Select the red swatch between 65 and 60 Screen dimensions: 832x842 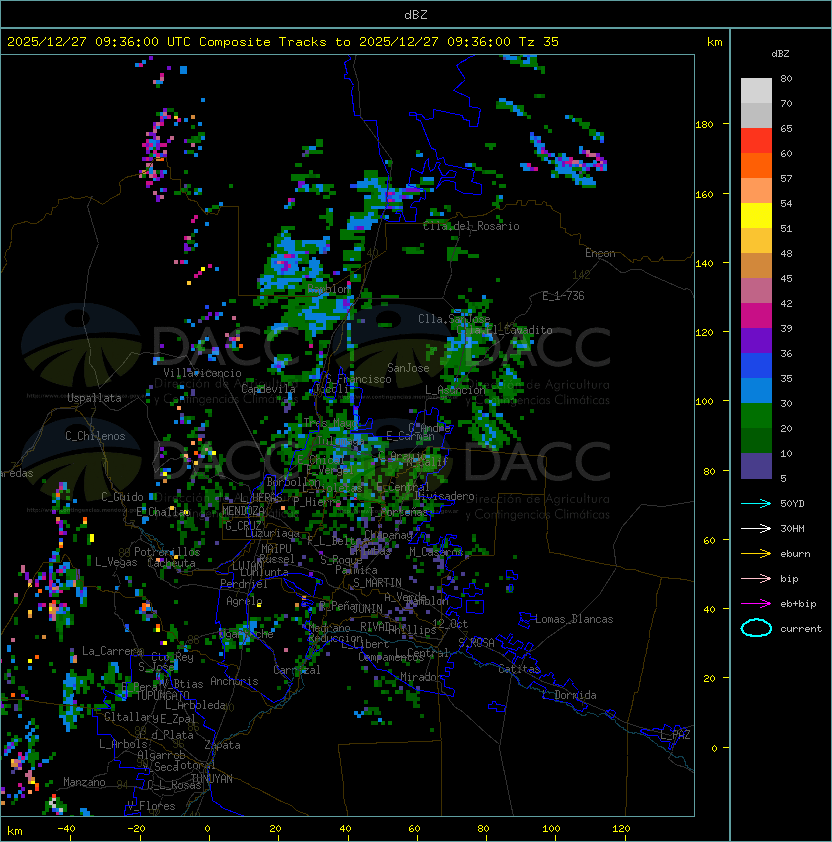(756, 141)
